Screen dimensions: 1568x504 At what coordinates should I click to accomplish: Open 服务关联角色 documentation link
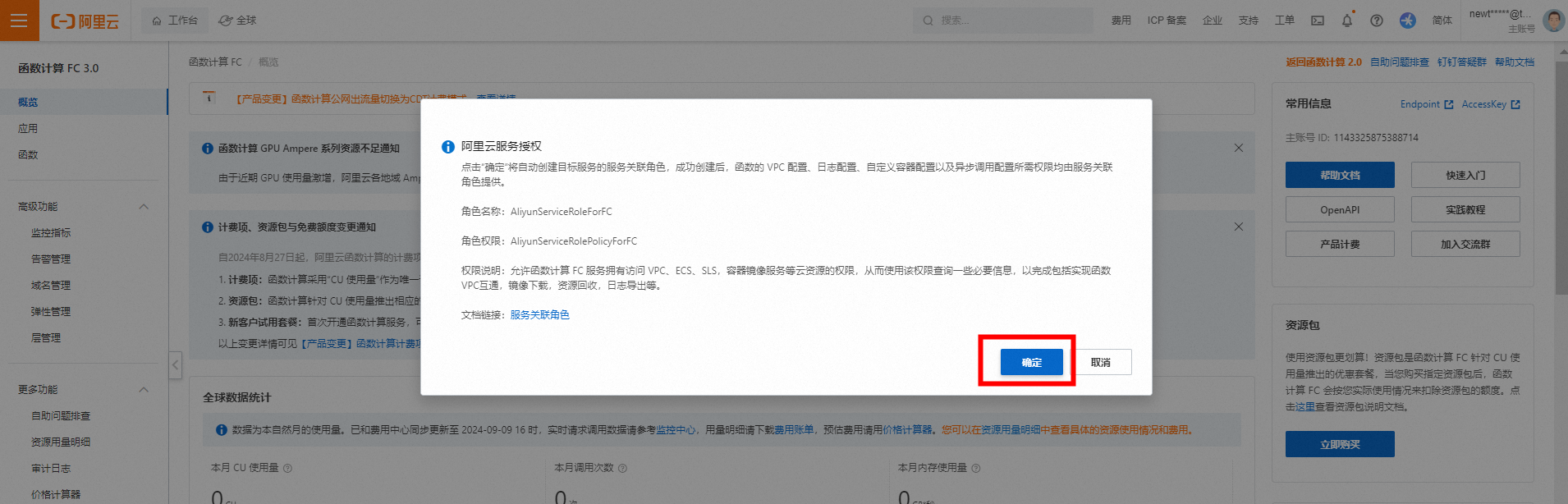tap(539, 315)
